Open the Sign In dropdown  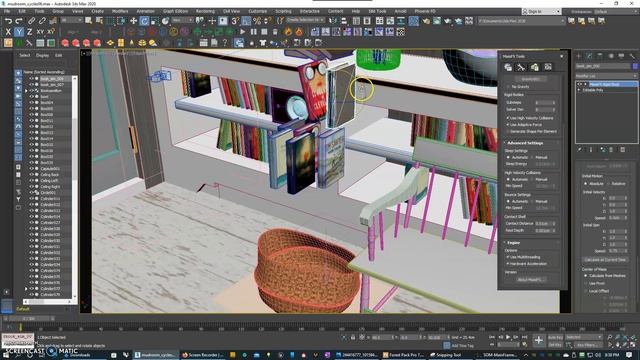click(541, 11)
